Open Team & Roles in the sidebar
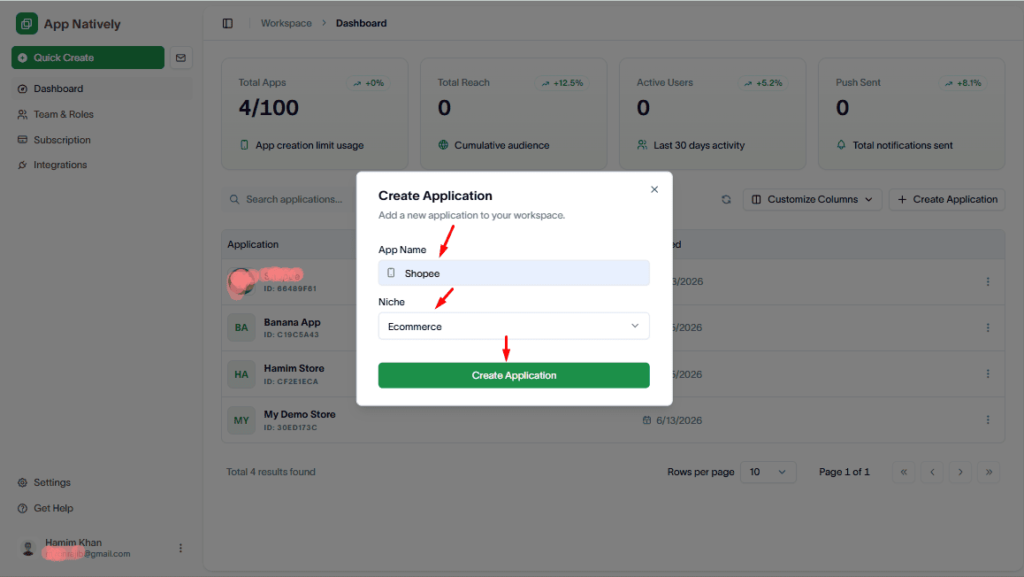1024x577 pixels. tap(63, 114)
